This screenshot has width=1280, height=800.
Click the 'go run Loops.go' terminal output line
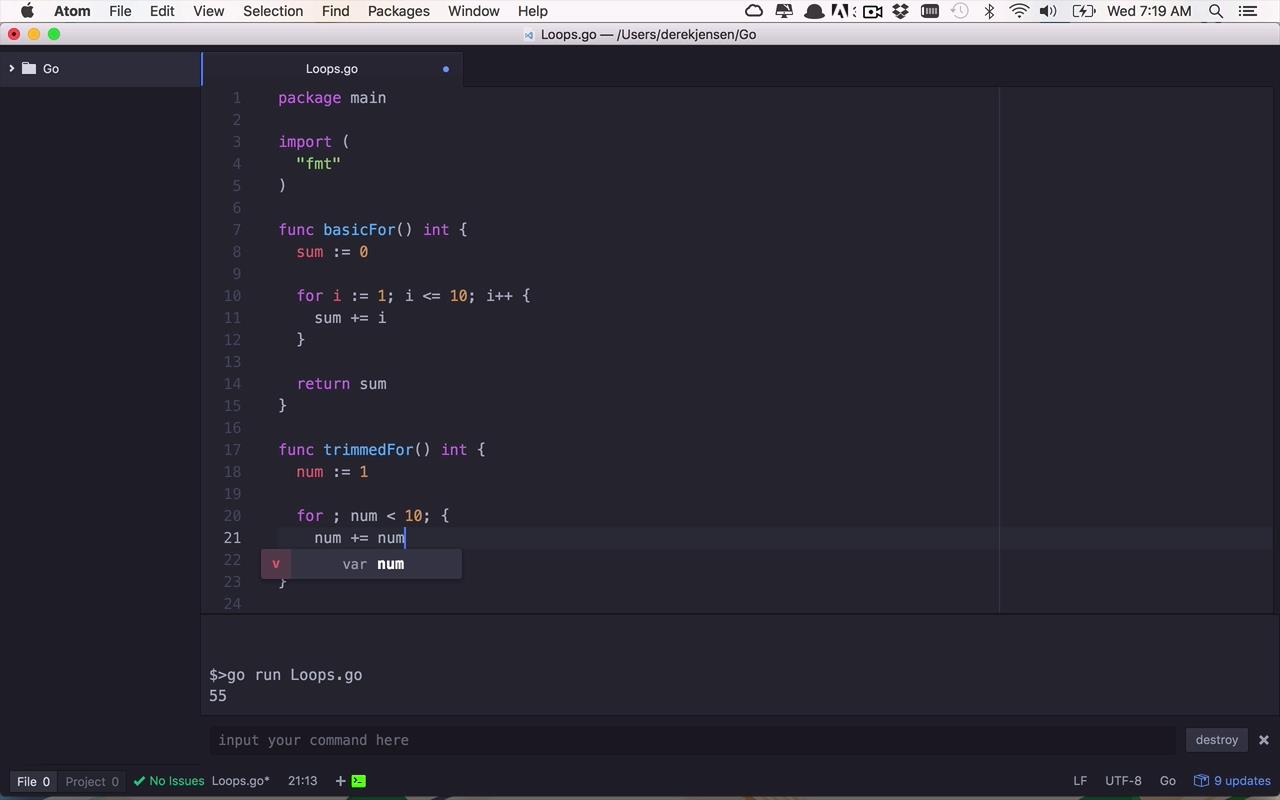pyautogui.click(x=285, y=675)
